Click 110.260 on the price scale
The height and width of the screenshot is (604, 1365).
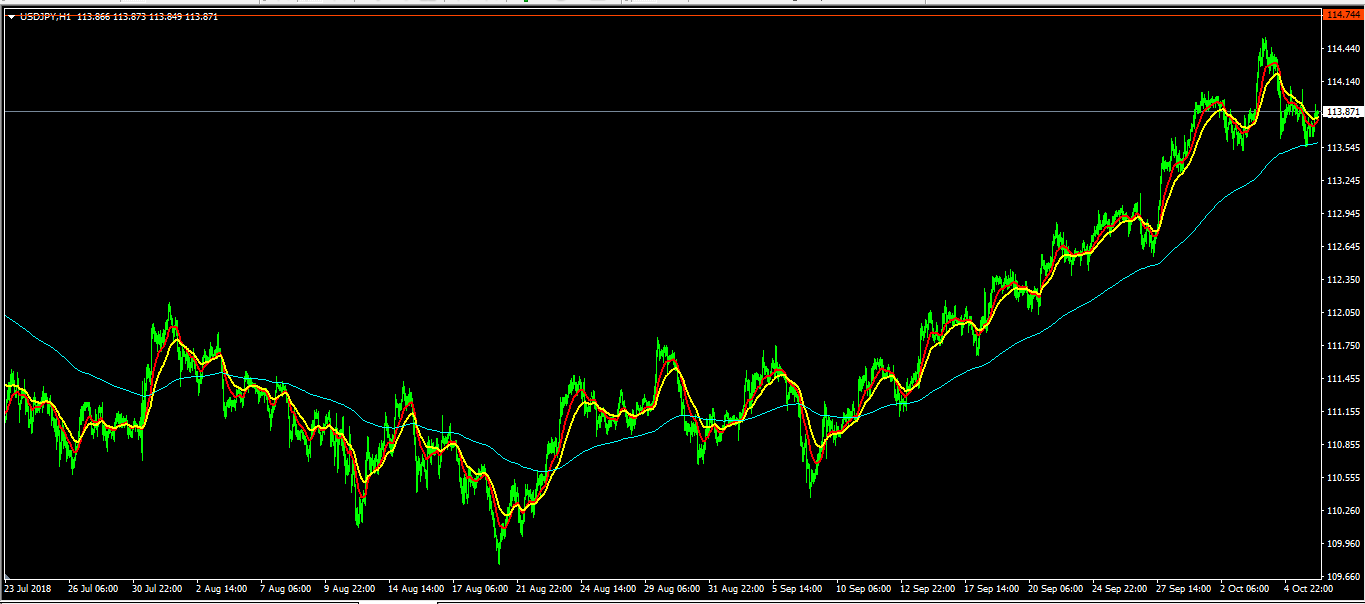click(x=1342, y=511)
